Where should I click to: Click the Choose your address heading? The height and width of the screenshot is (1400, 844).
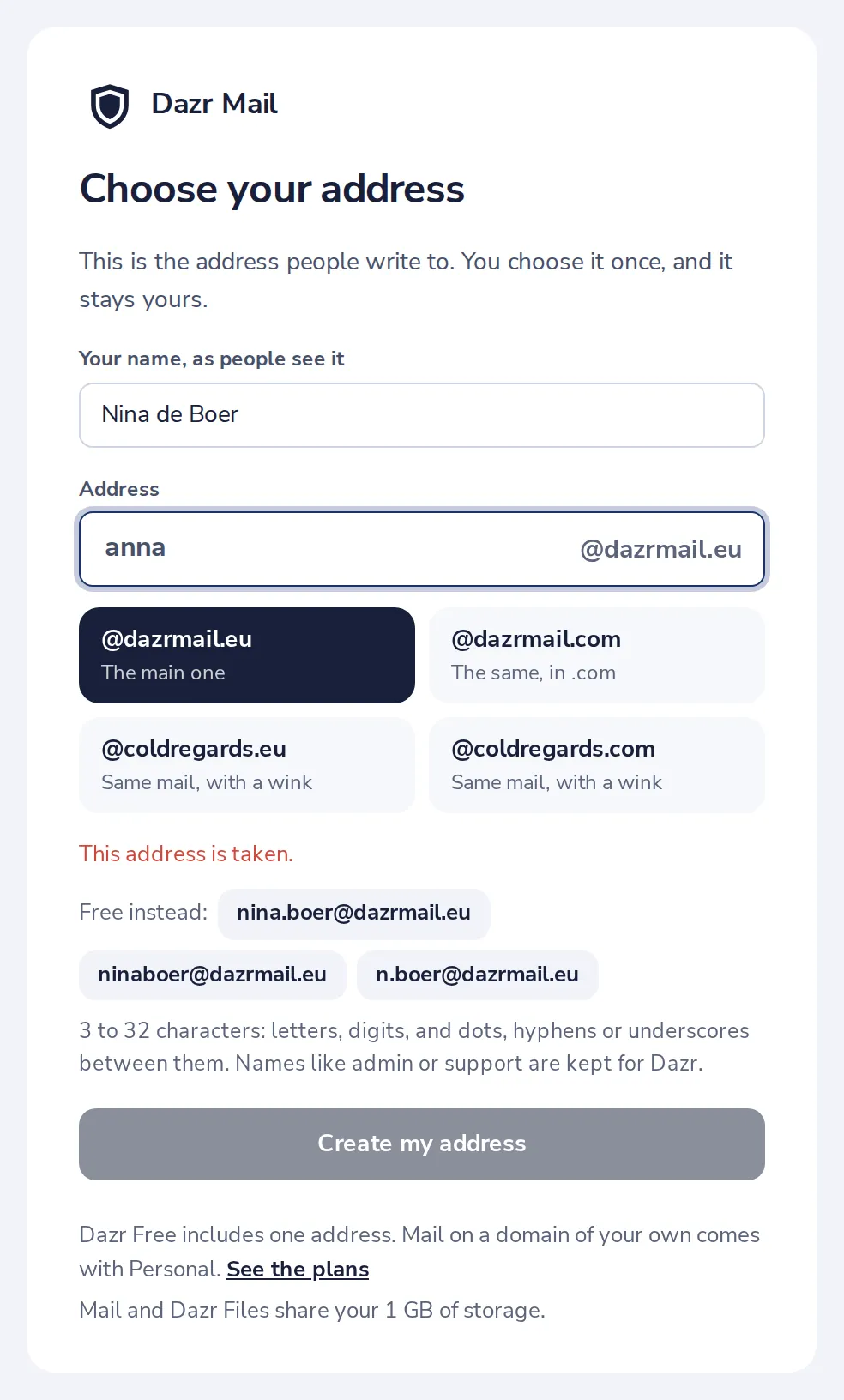272,190
